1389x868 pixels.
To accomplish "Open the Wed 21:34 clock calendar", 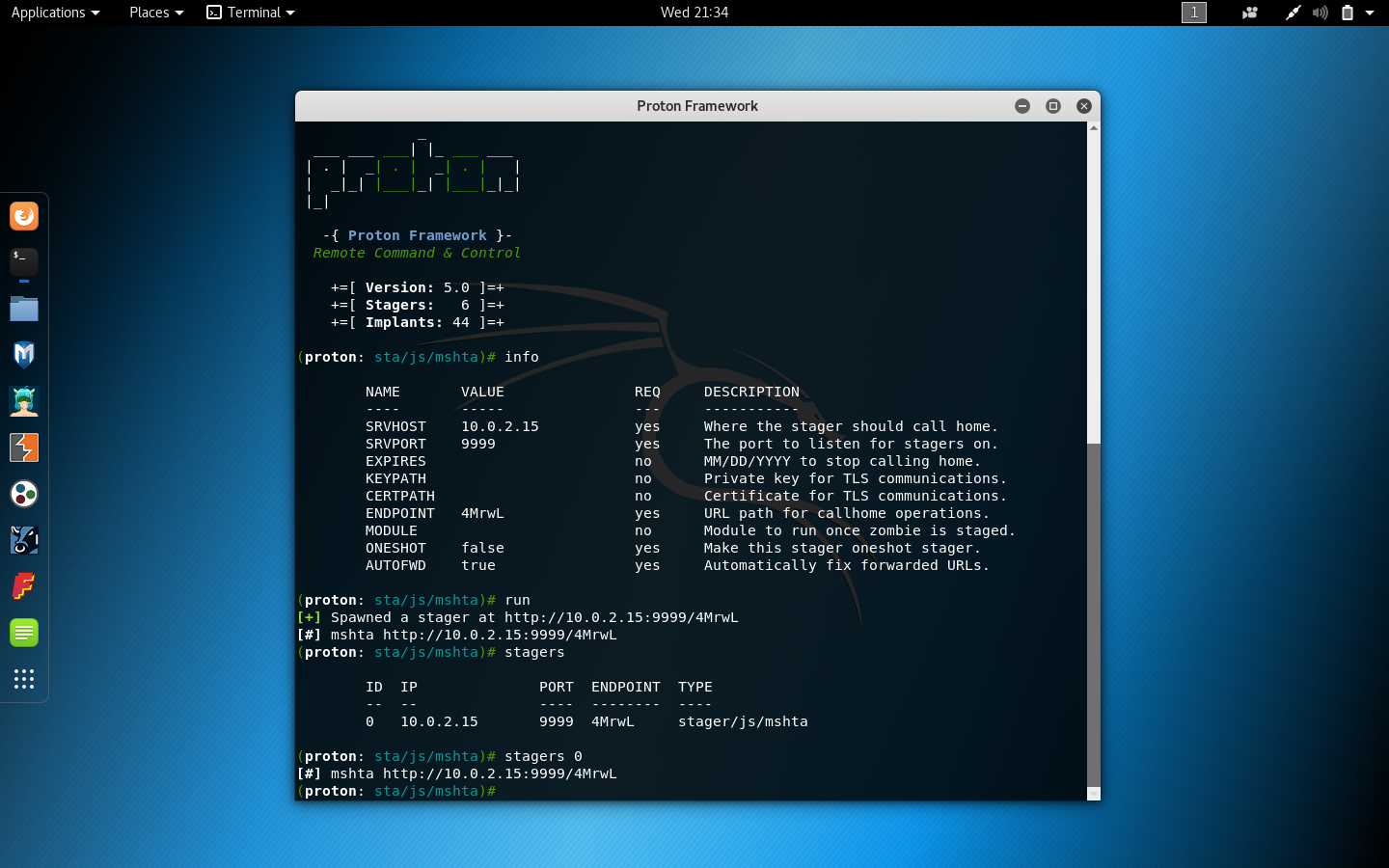I will [x=694, y=13].
